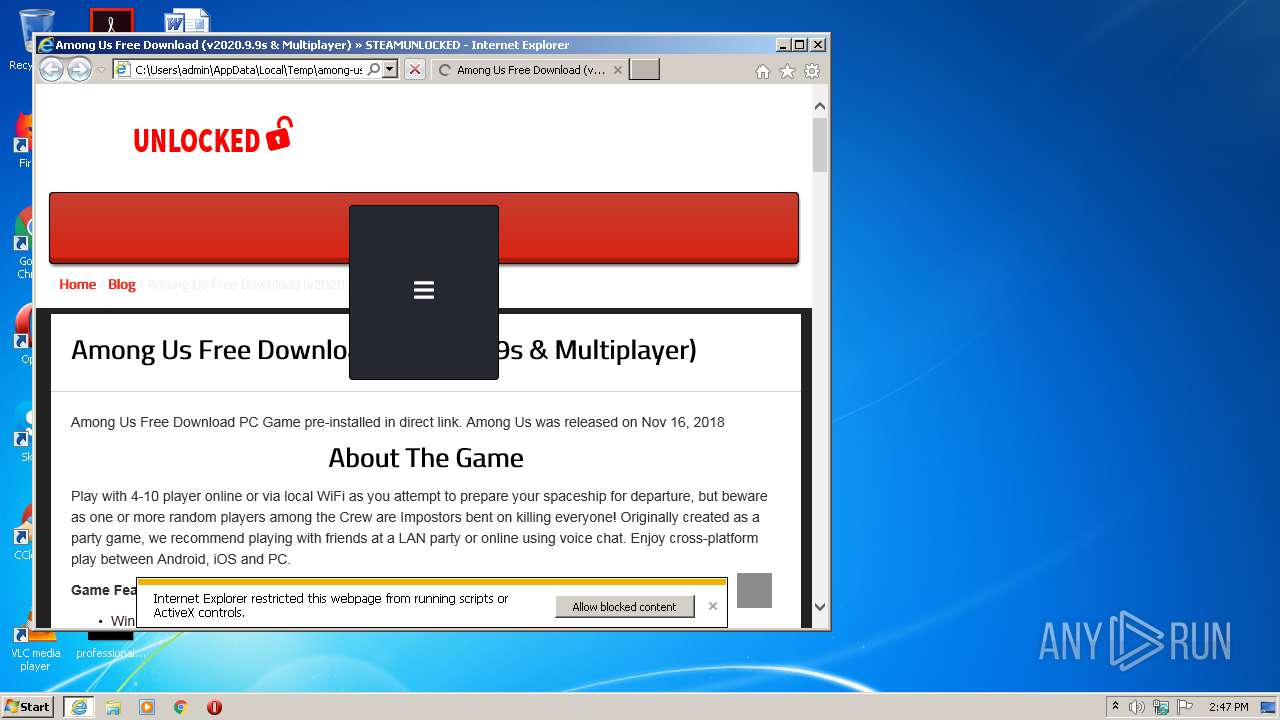Click the 'Allow blocked content' button
Viewport: 1280px width, 720px height.
coord(625,607)
